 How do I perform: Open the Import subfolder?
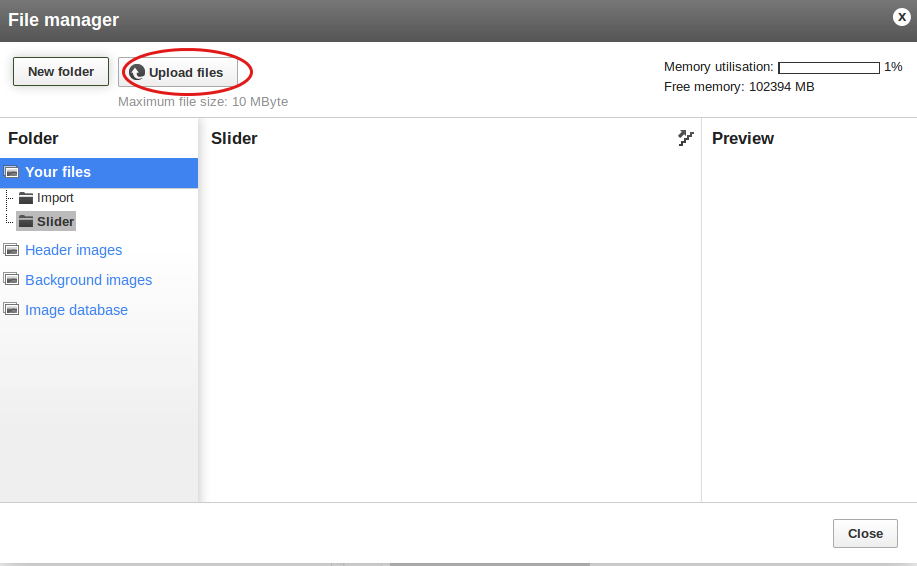point(55,198)
